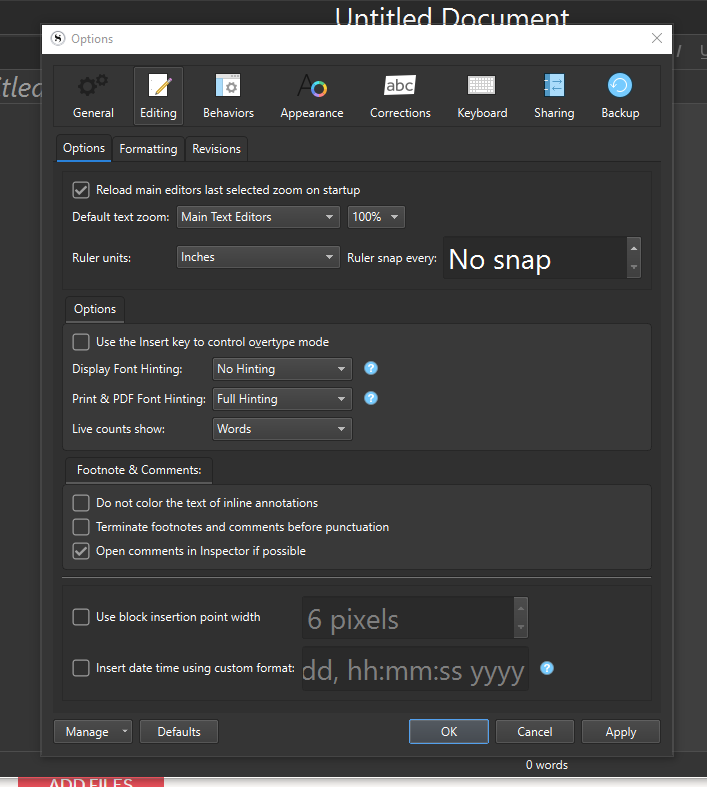Decrease the Ruler snap value
The image size is (707, 787).
point(634,267)
